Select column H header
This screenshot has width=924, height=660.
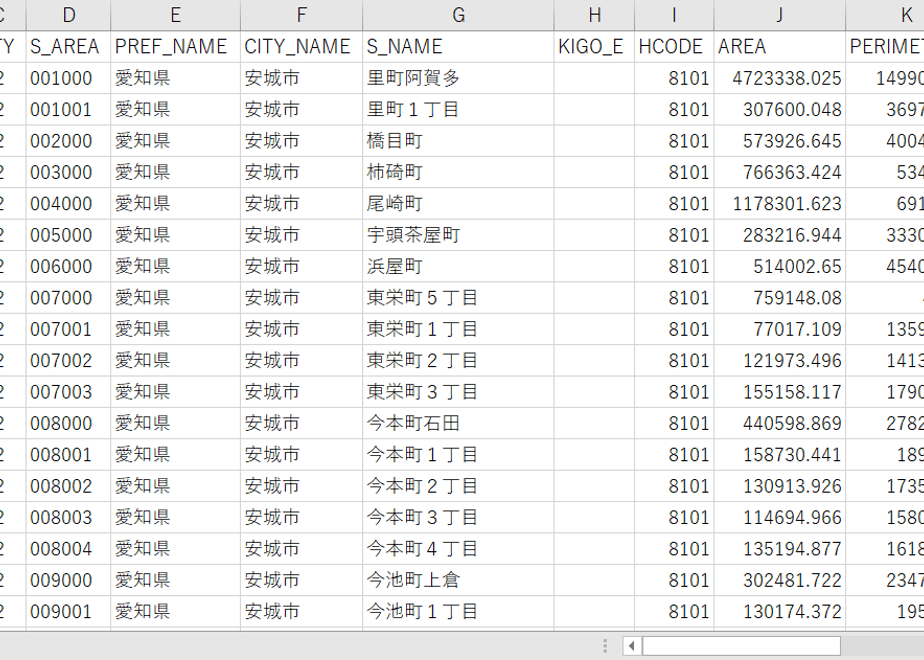(594, 15)
